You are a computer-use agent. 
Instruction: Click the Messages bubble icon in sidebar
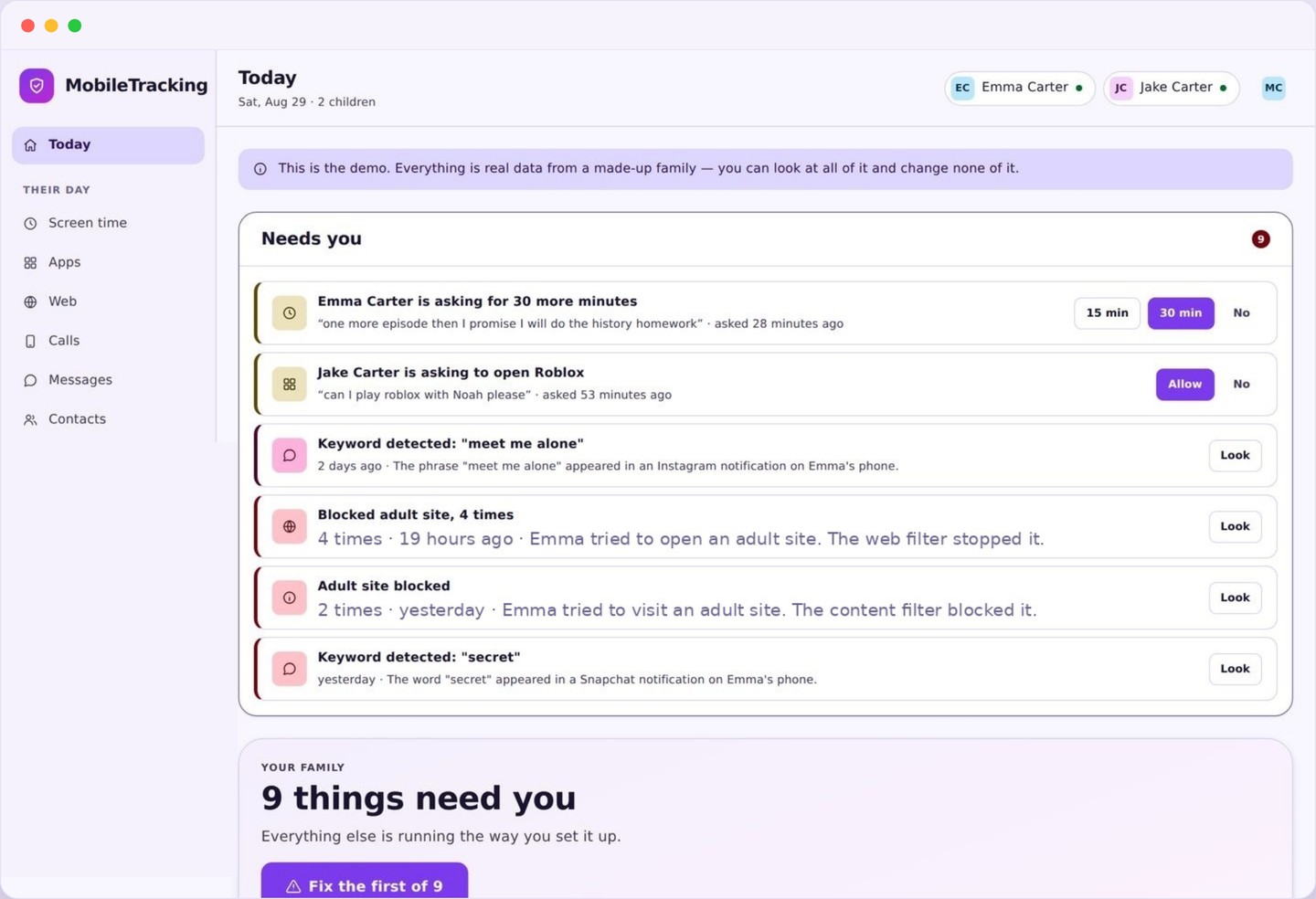tap(30, 381)
